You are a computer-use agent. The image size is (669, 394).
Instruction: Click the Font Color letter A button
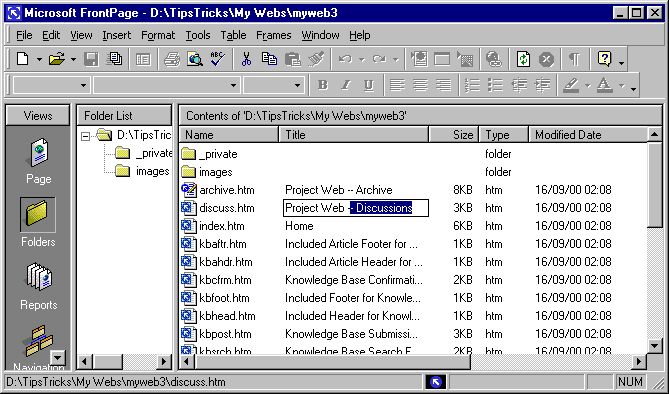click(x=605, y=85)
